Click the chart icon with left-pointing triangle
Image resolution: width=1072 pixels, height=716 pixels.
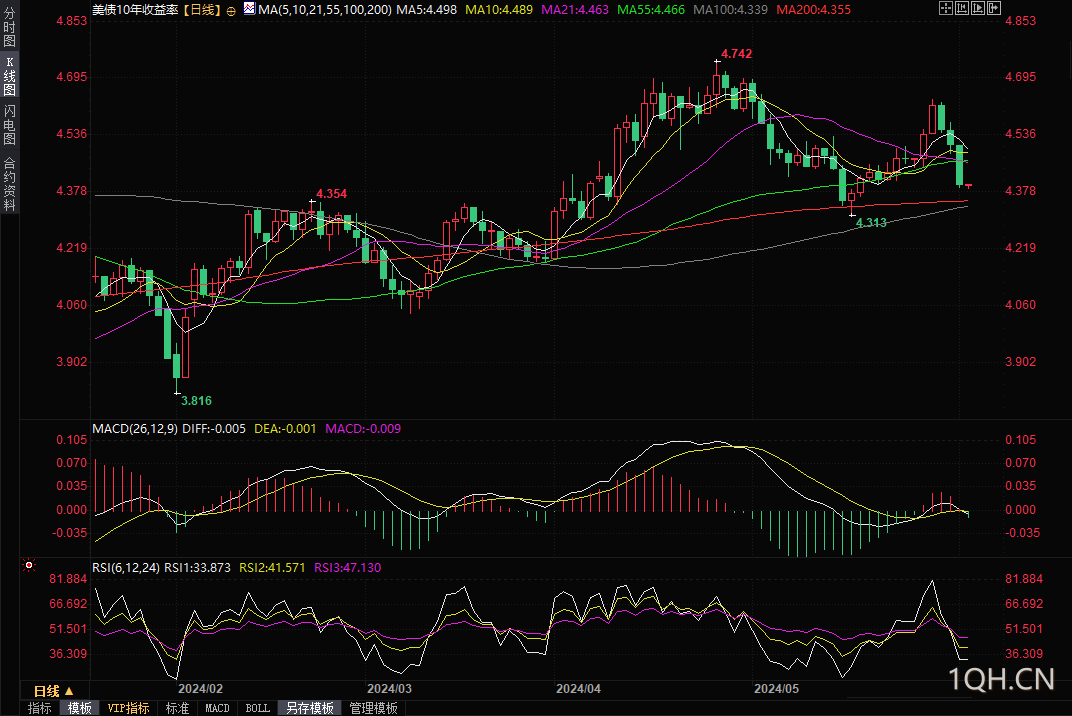pyautogui.click(x=962, y=8)
